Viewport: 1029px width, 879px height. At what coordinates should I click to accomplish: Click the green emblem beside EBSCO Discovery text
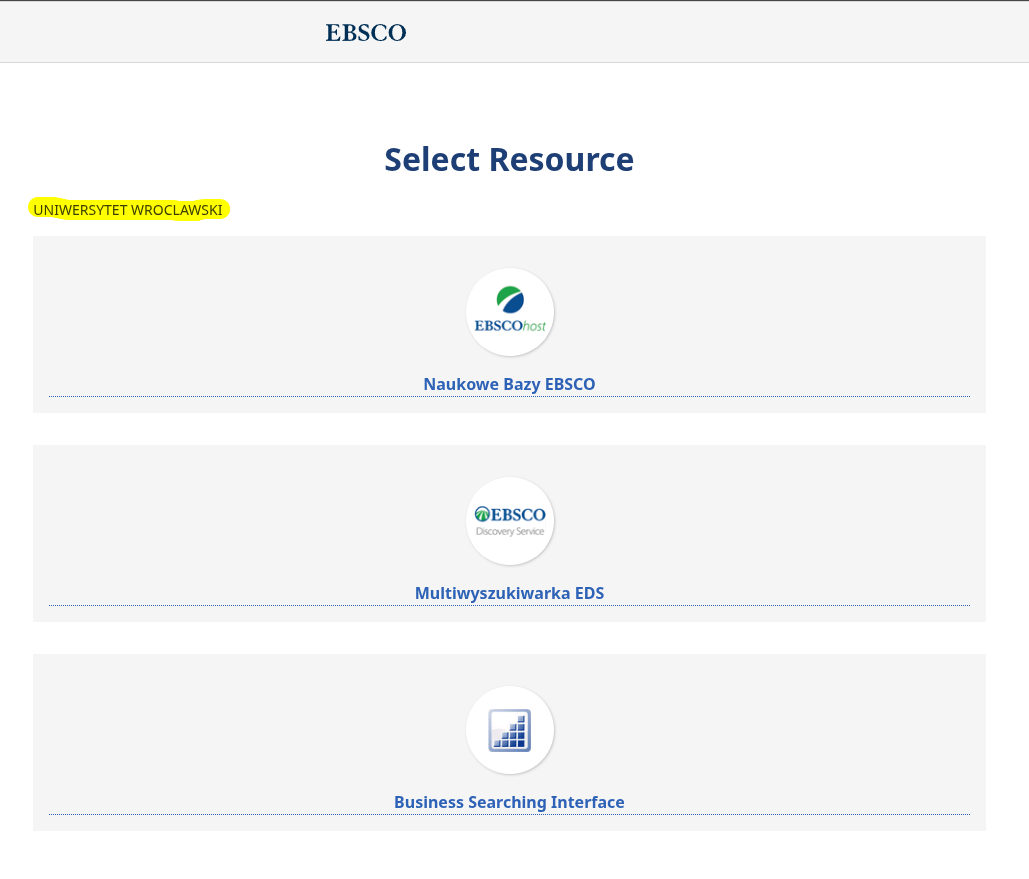click(481, 514)
